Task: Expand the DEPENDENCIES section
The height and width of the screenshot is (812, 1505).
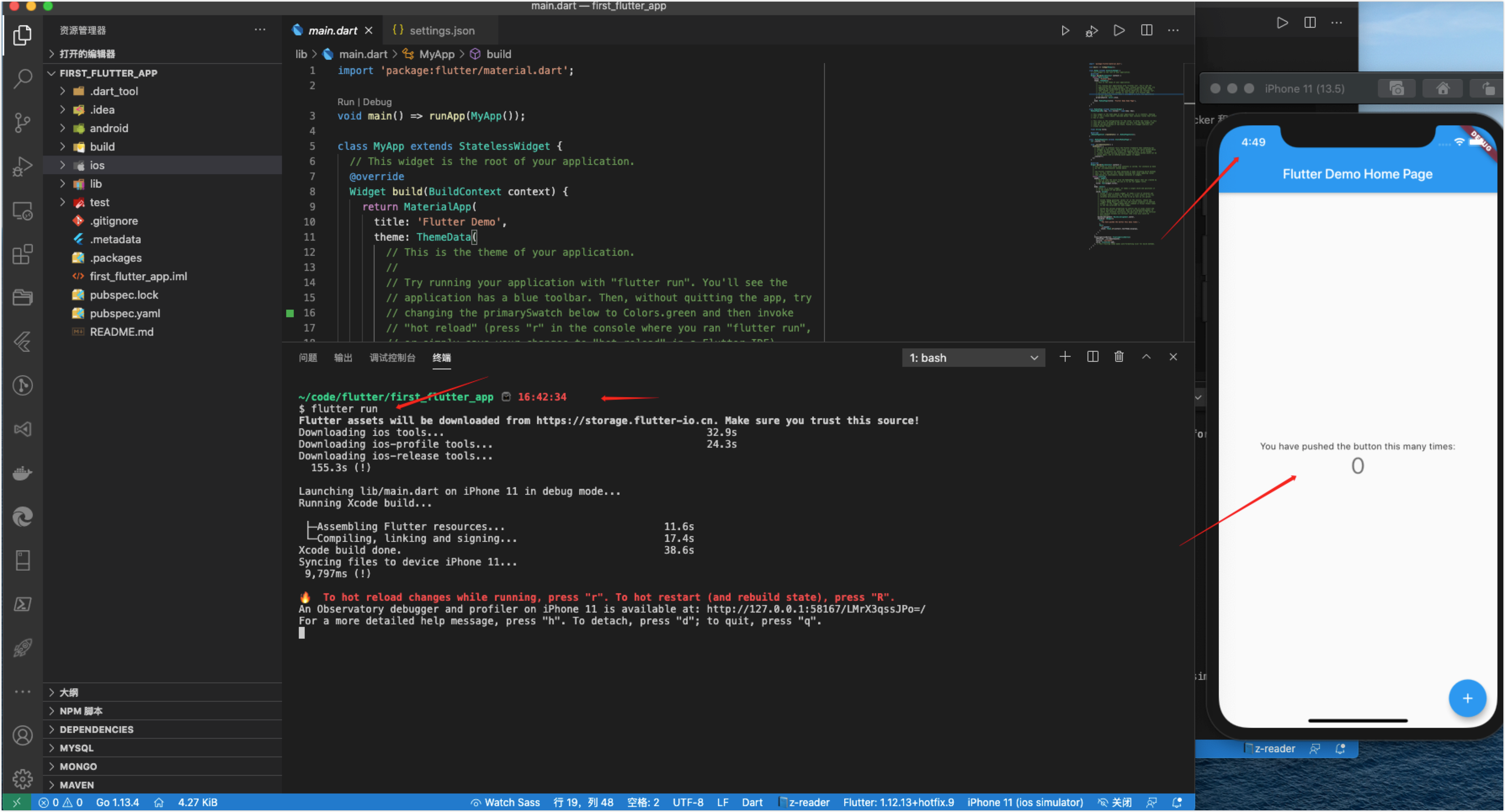Action: point(162,730)
